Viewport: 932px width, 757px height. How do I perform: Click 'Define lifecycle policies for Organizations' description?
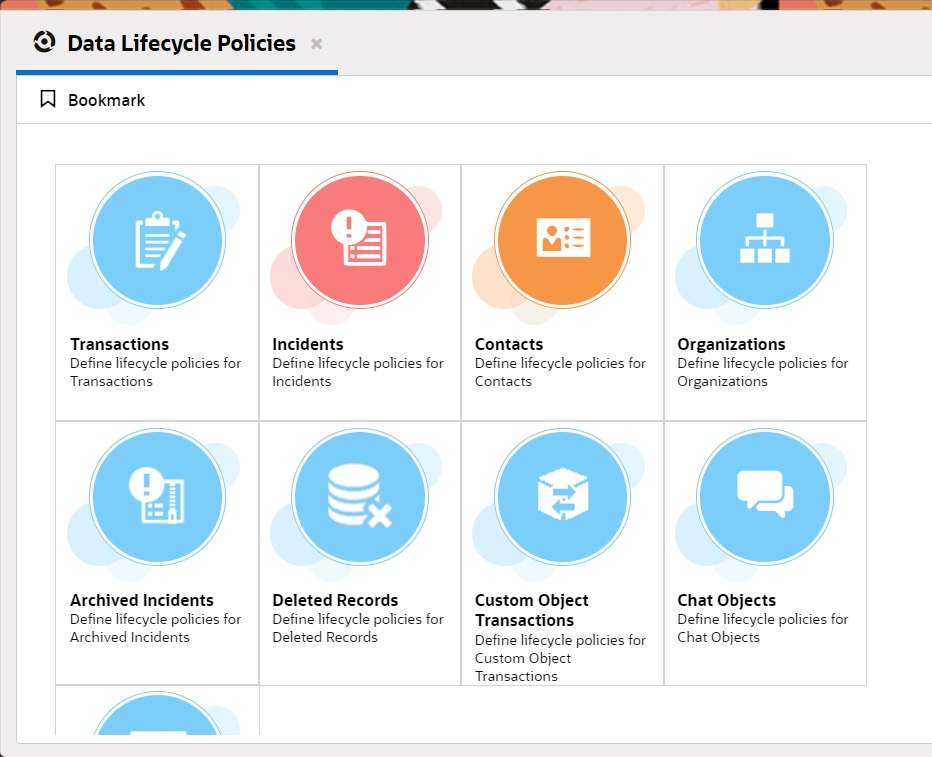(x=763, y=372)
